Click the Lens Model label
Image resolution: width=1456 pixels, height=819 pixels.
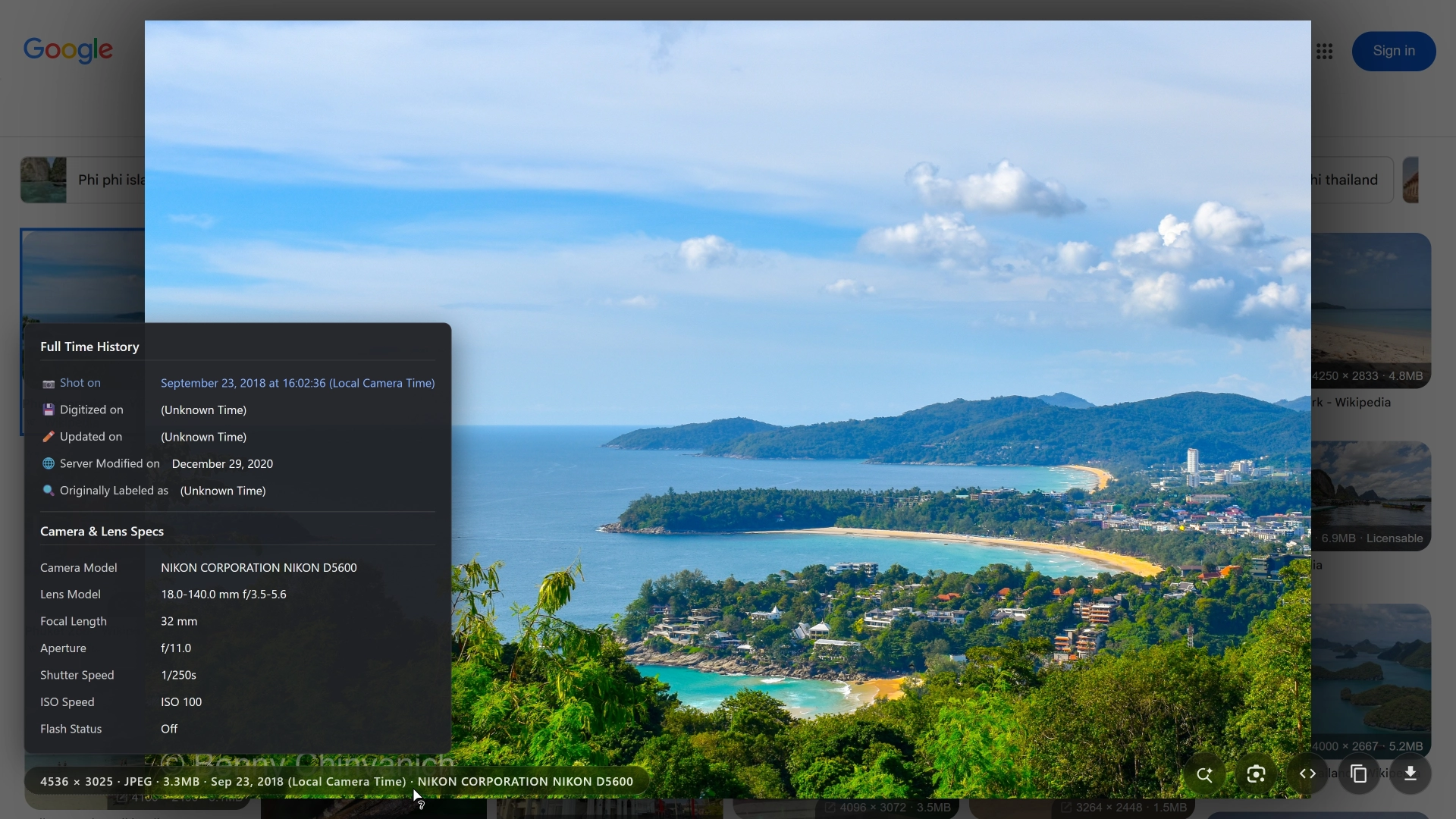pos(71,595)
